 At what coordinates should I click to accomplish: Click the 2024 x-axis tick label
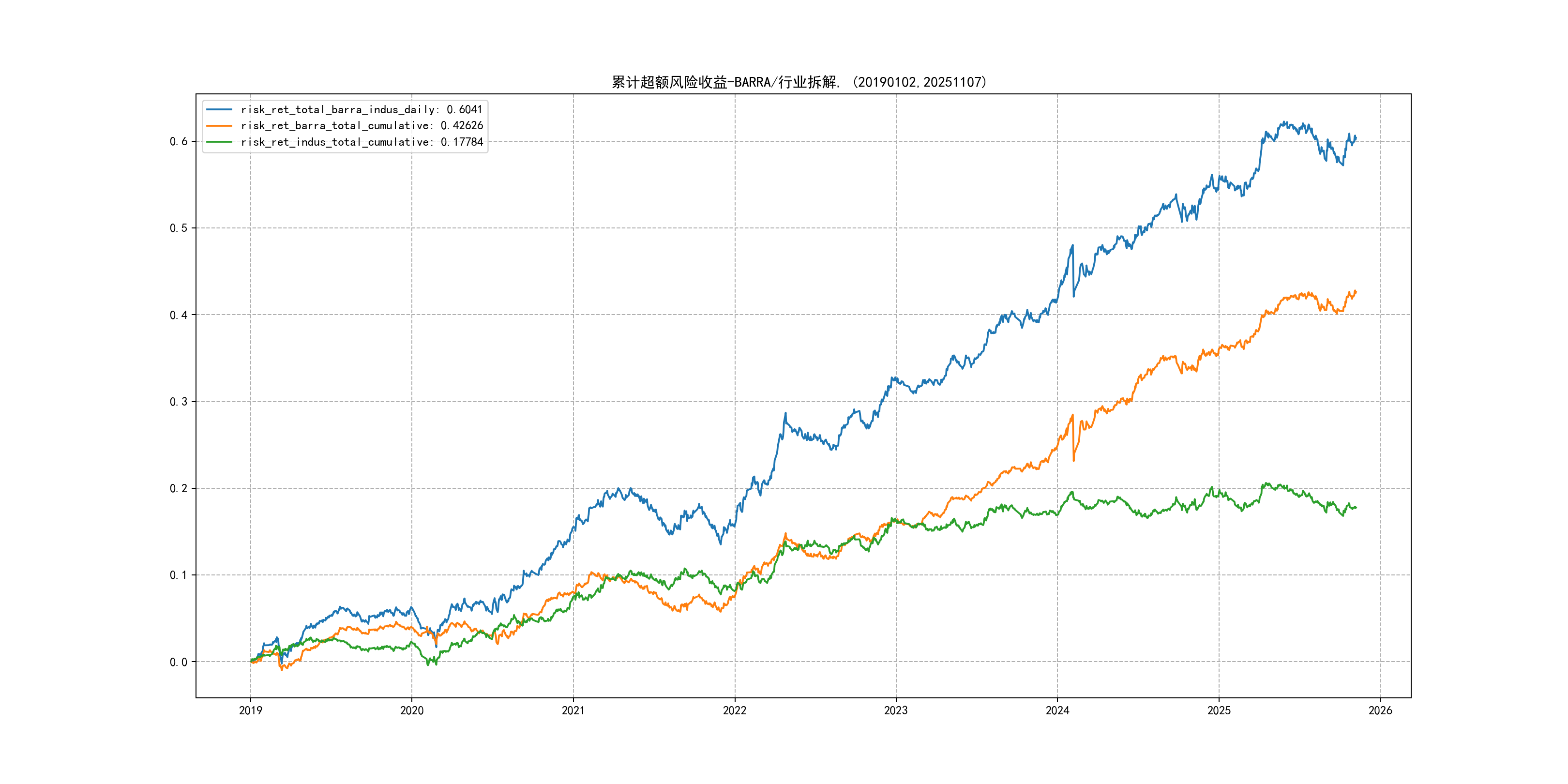tap(1057, 710)
